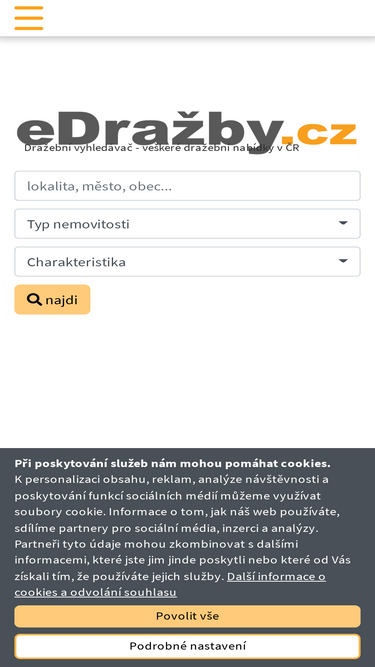The width and height of the screenshot is (375, 667).
Task: Click the najdi label text
Action: pyautogui.click(x=62, y=300)
